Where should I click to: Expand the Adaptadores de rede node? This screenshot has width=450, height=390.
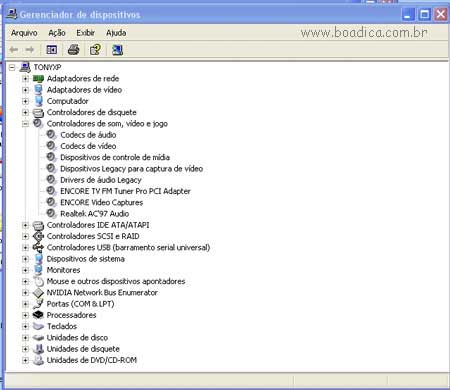pos(25,79)
